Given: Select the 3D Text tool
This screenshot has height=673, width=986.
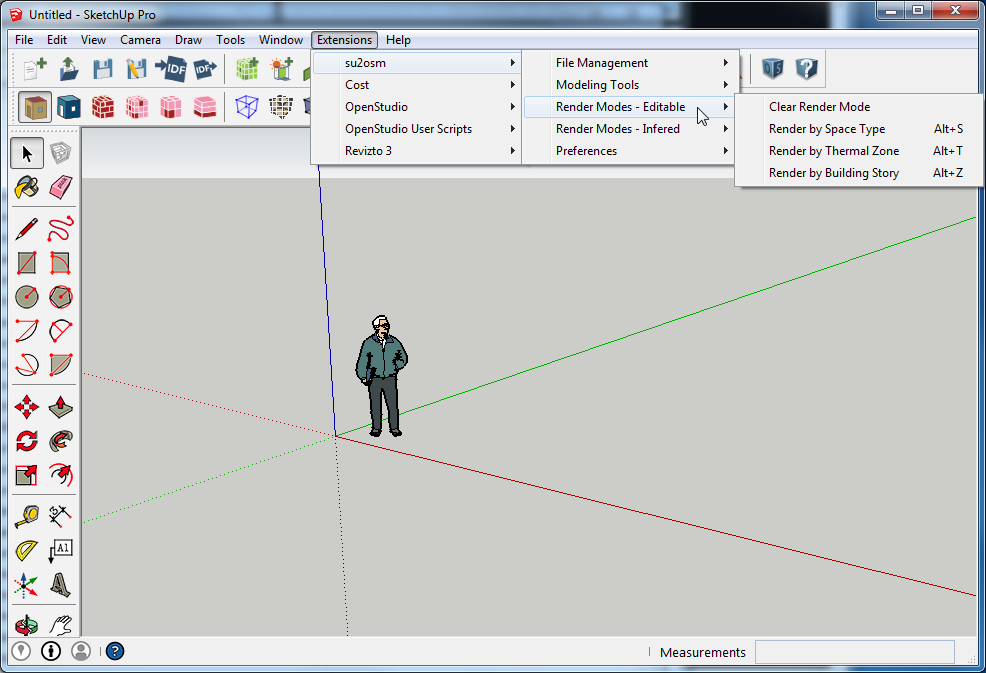Looking at the screenshot, I should tap(60, 585).
